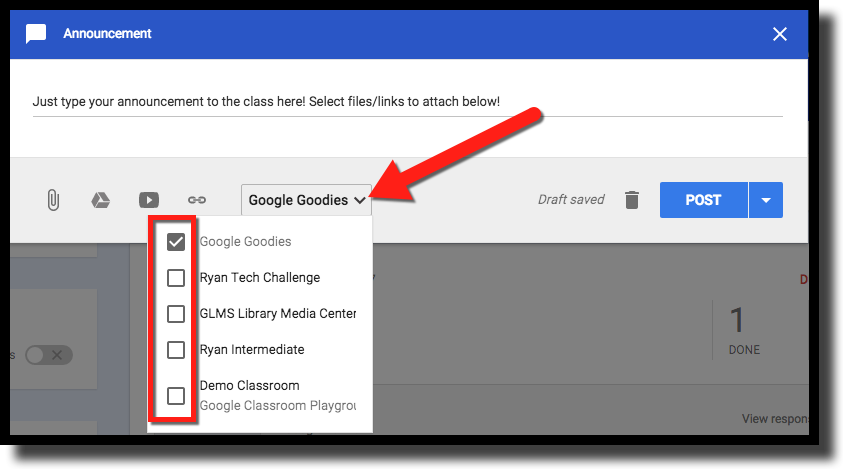This screenshot has width=843, height=469.
Task: Click the 1 DONE count in background
Action: 744,330
